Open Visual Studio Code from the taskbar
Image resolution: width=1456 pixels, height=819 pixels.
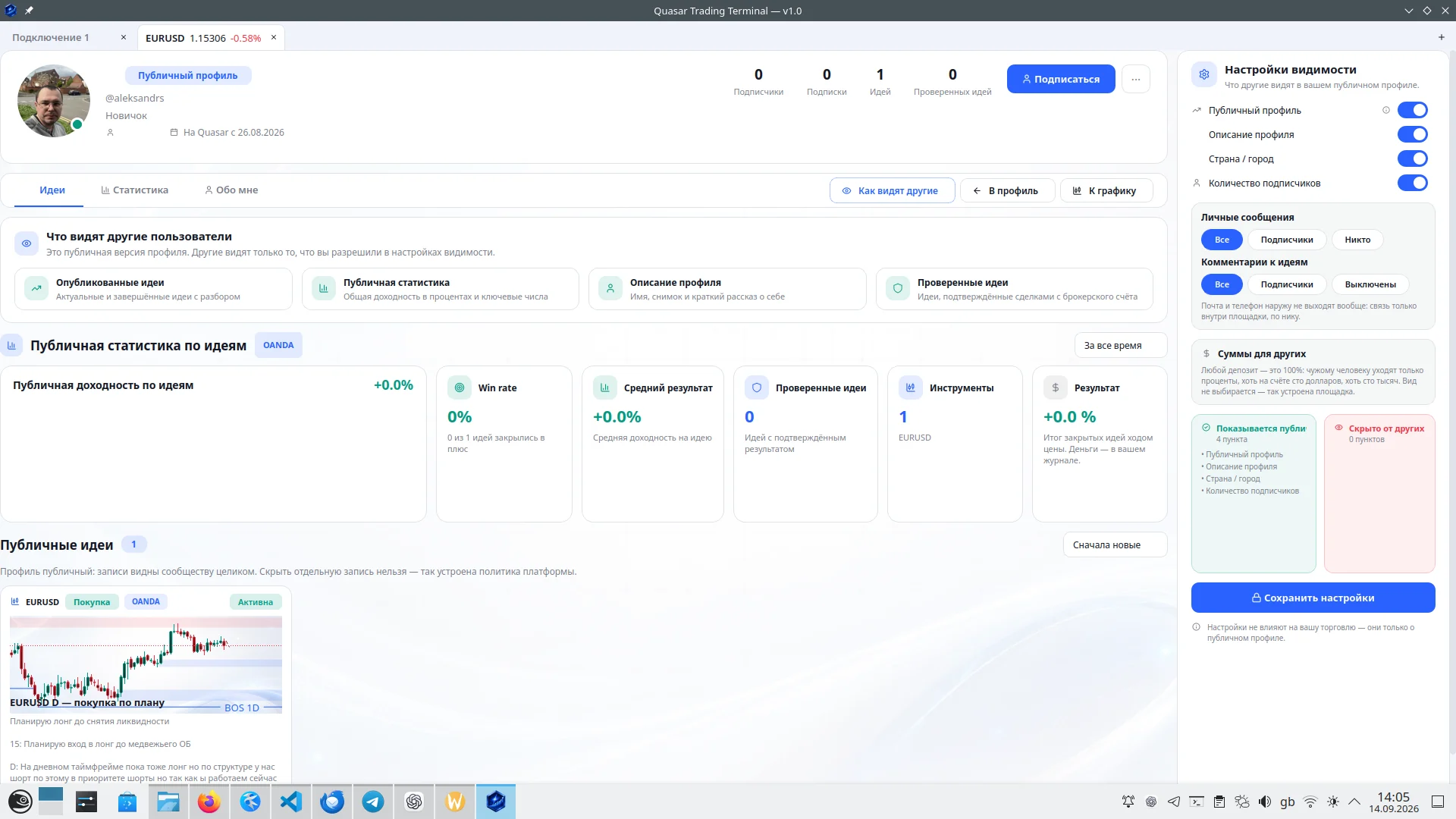coord(290,802)
